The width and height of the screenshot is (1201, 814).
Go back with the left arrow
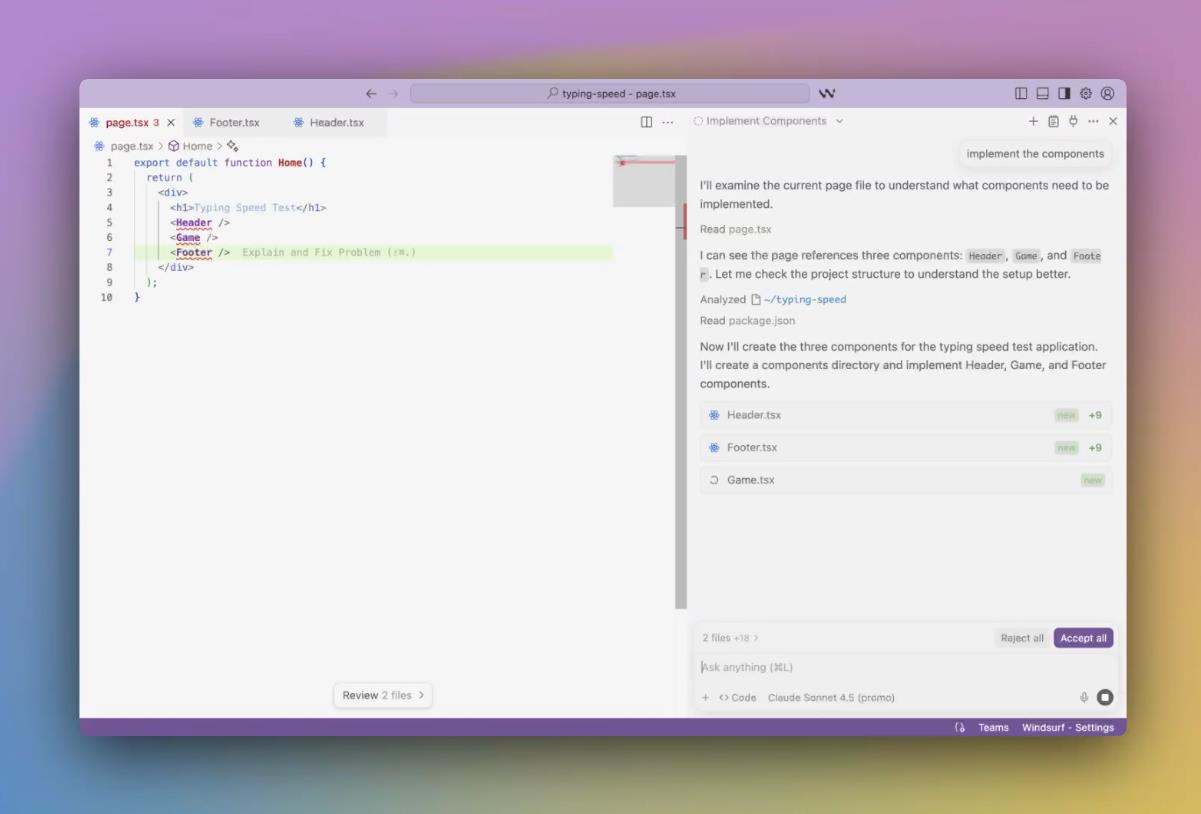point(371,94)
